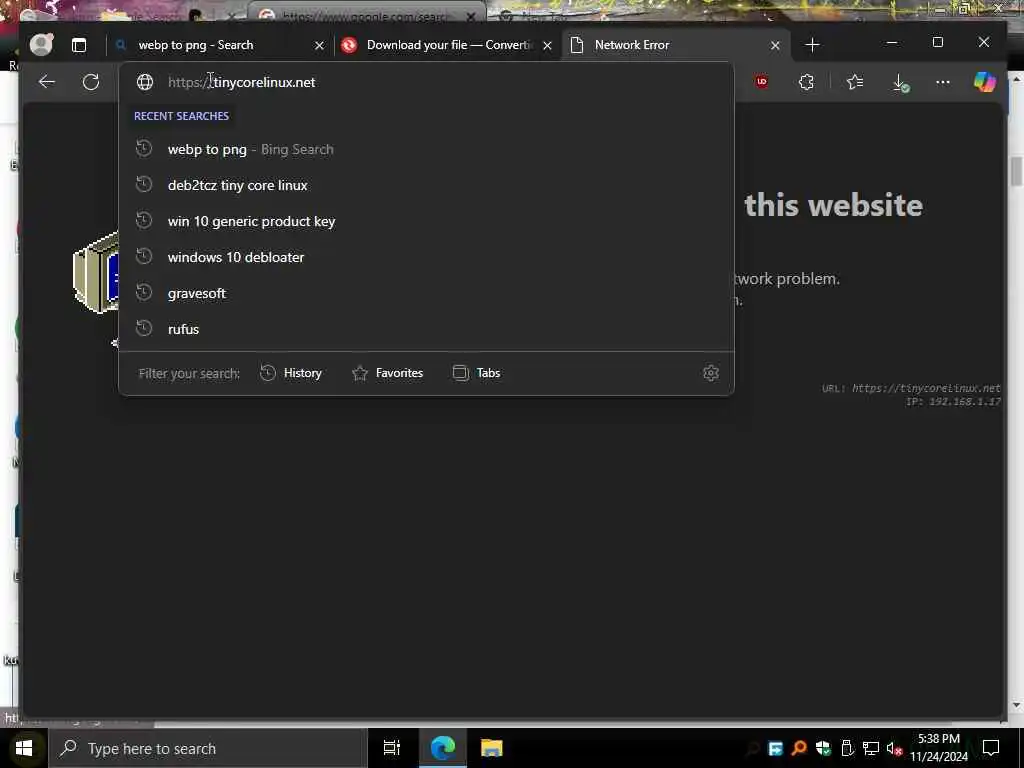Select 'webp to png' recent search
Viewport: 1024px width, 768px height.
tap(426, 150)
